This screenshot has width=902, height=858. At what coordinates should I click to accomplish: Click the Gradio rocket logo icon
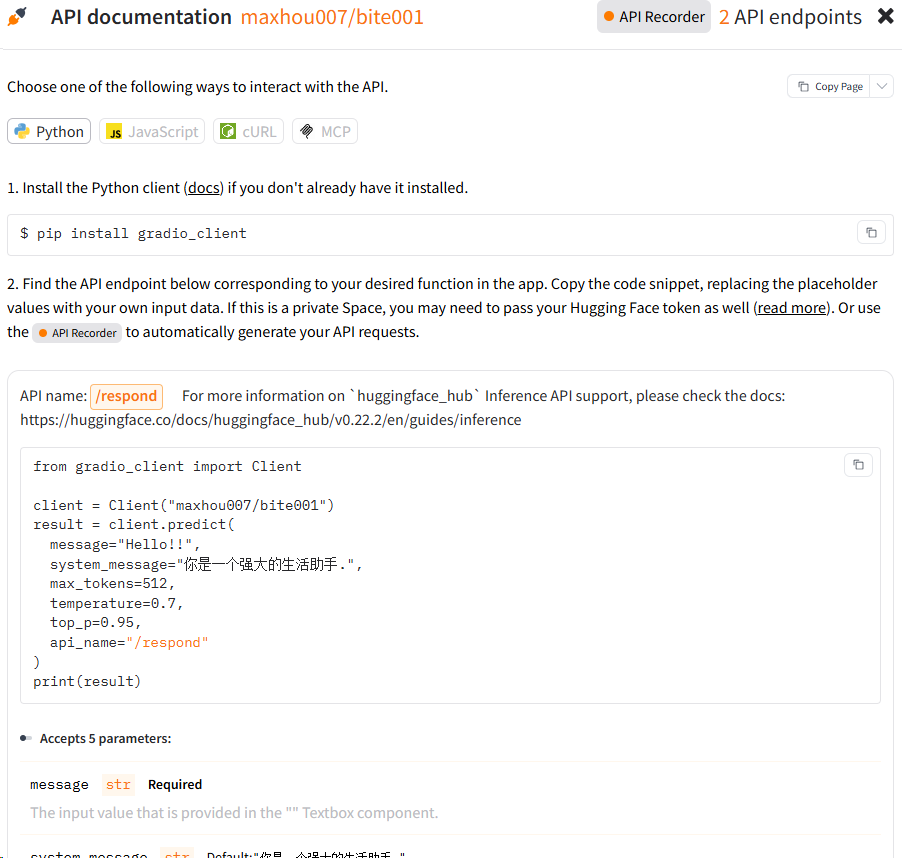tap(17, 17)
